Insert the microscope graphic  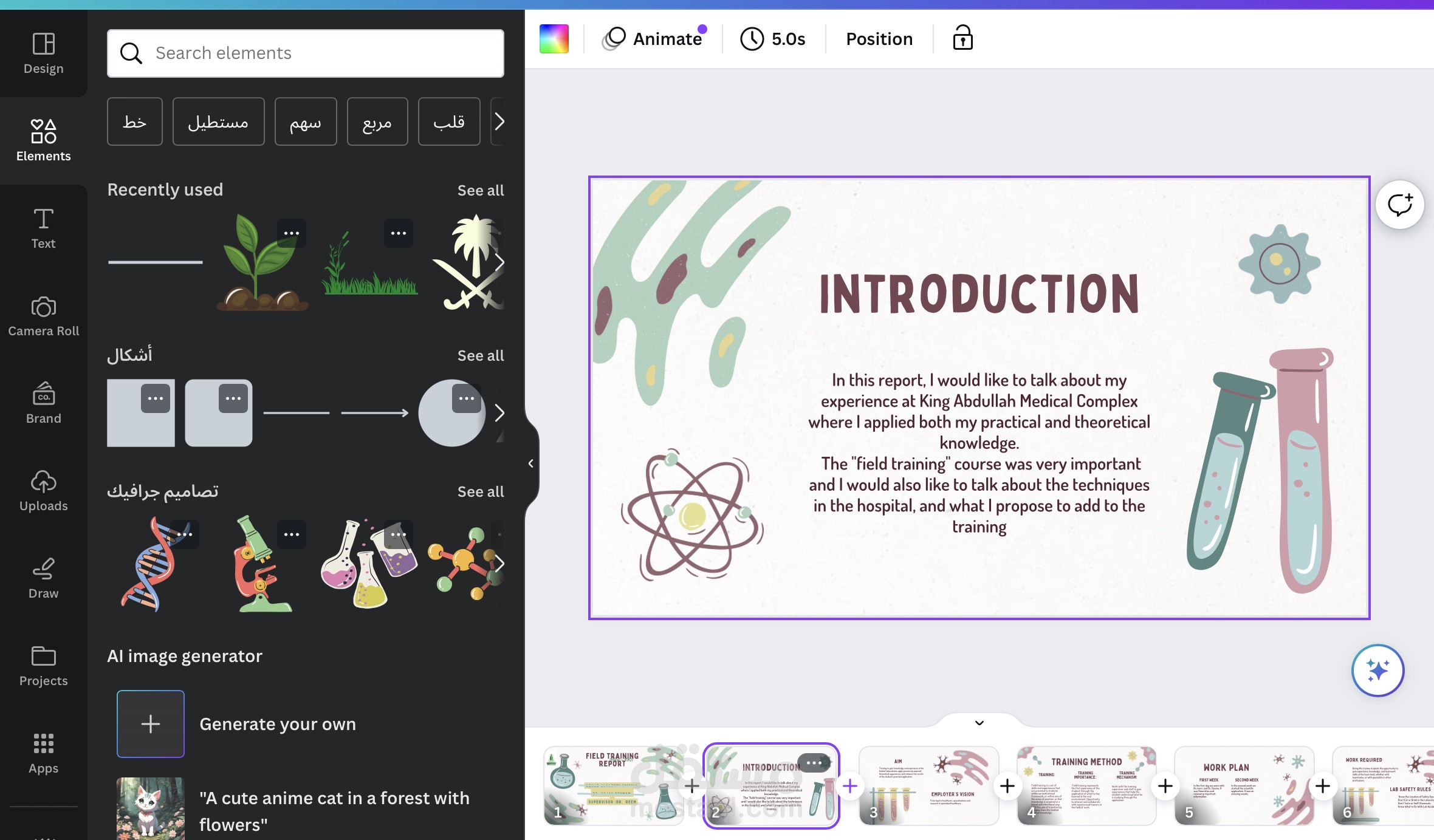coord(261,564)
